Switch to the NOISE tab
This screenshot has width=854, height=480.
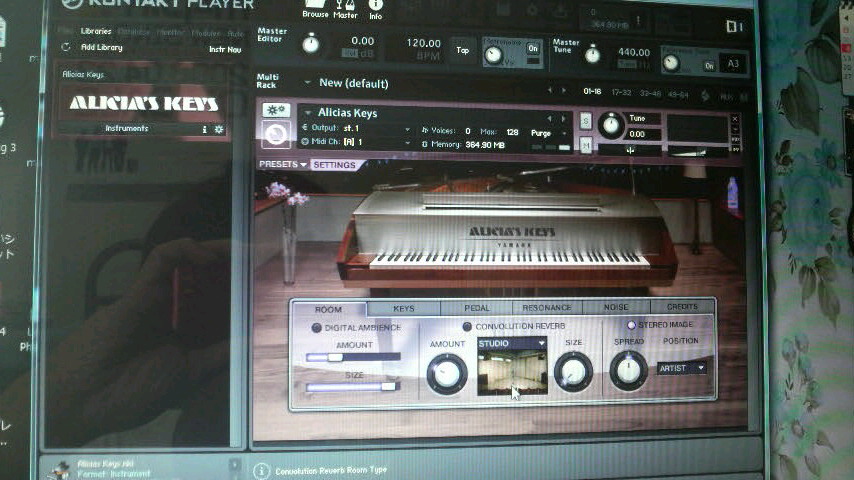coord(616,307)
